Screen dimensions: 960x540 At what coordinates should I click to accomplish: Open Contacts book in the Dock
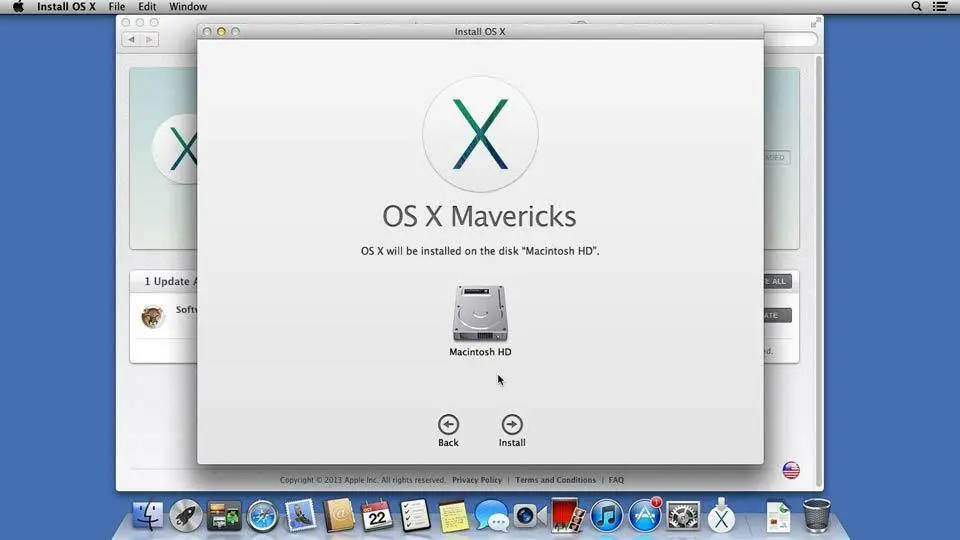pos(339,516)
